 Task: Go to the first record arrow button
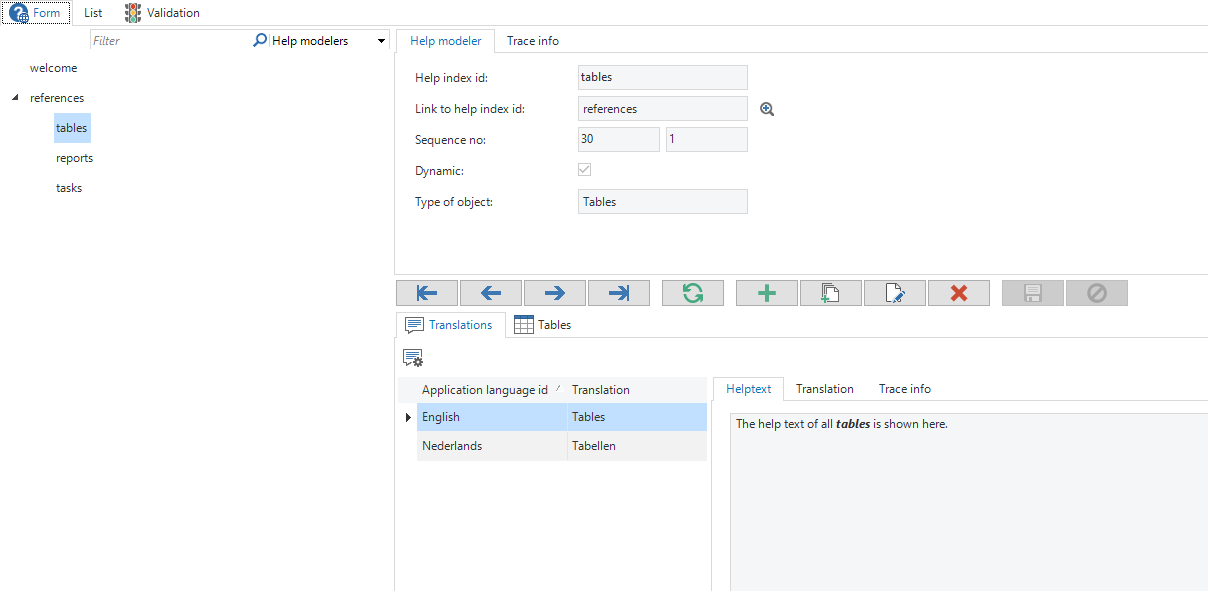pos(427,293)
